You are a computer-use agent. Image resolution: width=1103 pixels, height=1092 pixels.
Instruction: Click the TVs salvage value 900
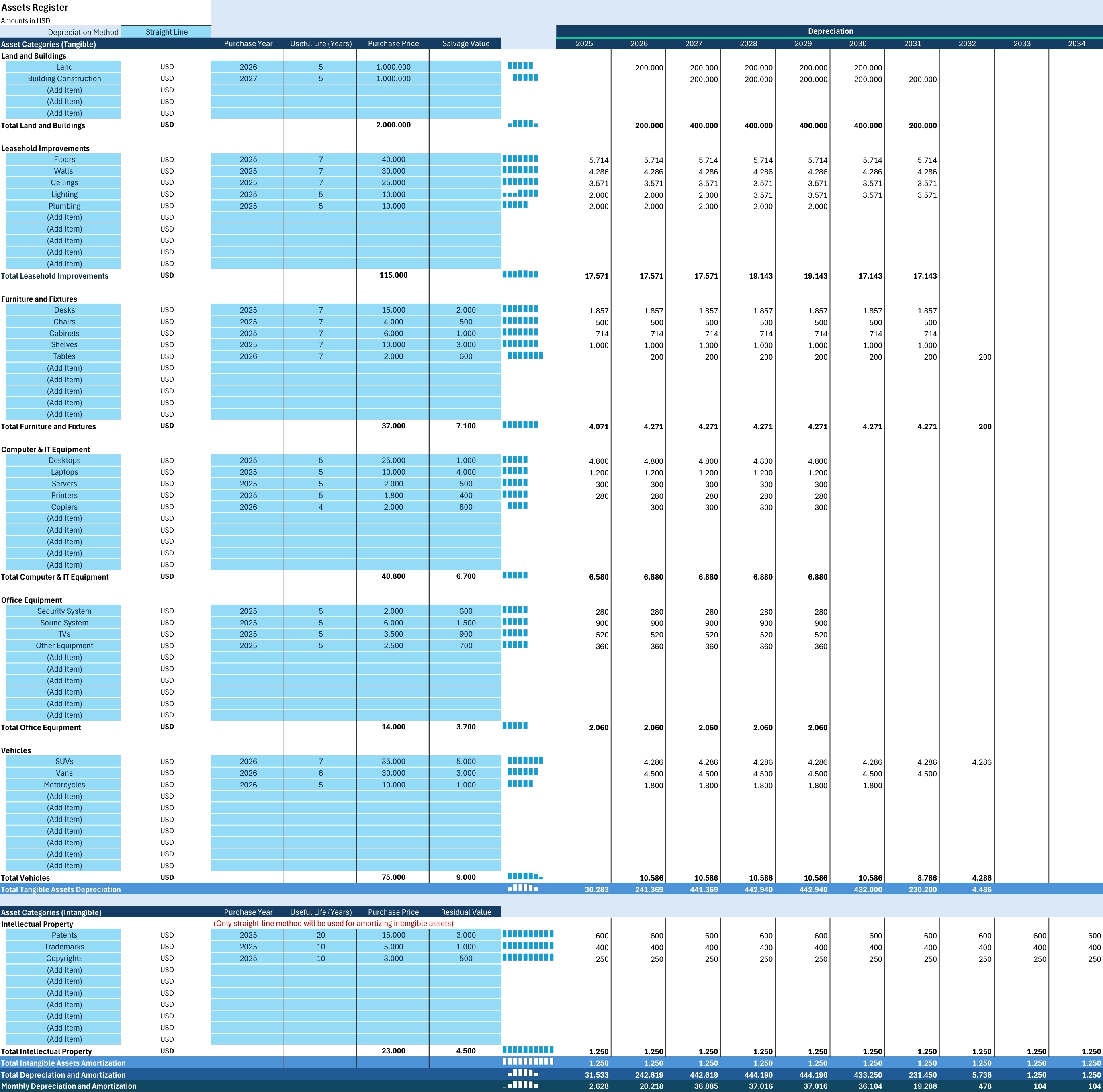pos(465,634)
